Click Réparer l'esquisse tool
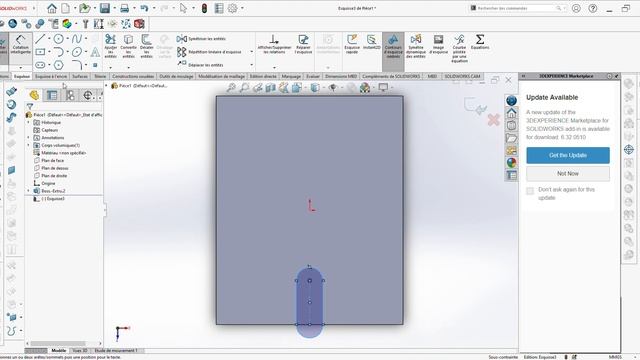This screenshot has height=360, width=640. tap(303, 44)
